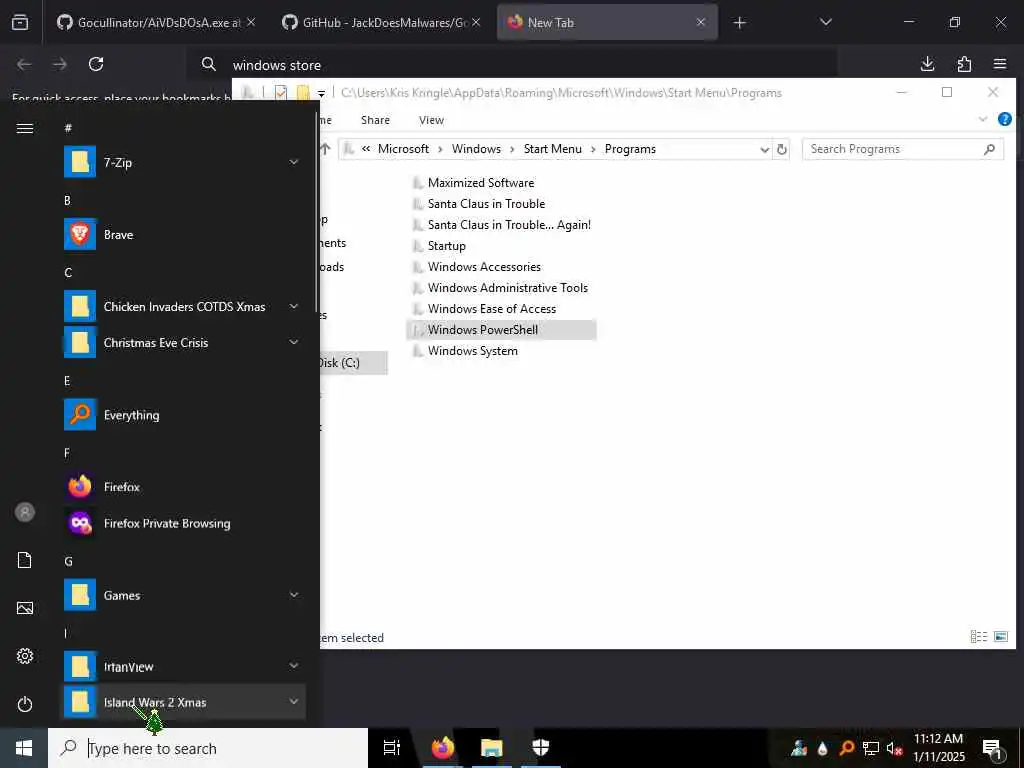The height and width of the screenshot is (768, 1024).
Task: Expand the IrfanView folder chevron
Action: pyautogui.click(x=294, y=666)
